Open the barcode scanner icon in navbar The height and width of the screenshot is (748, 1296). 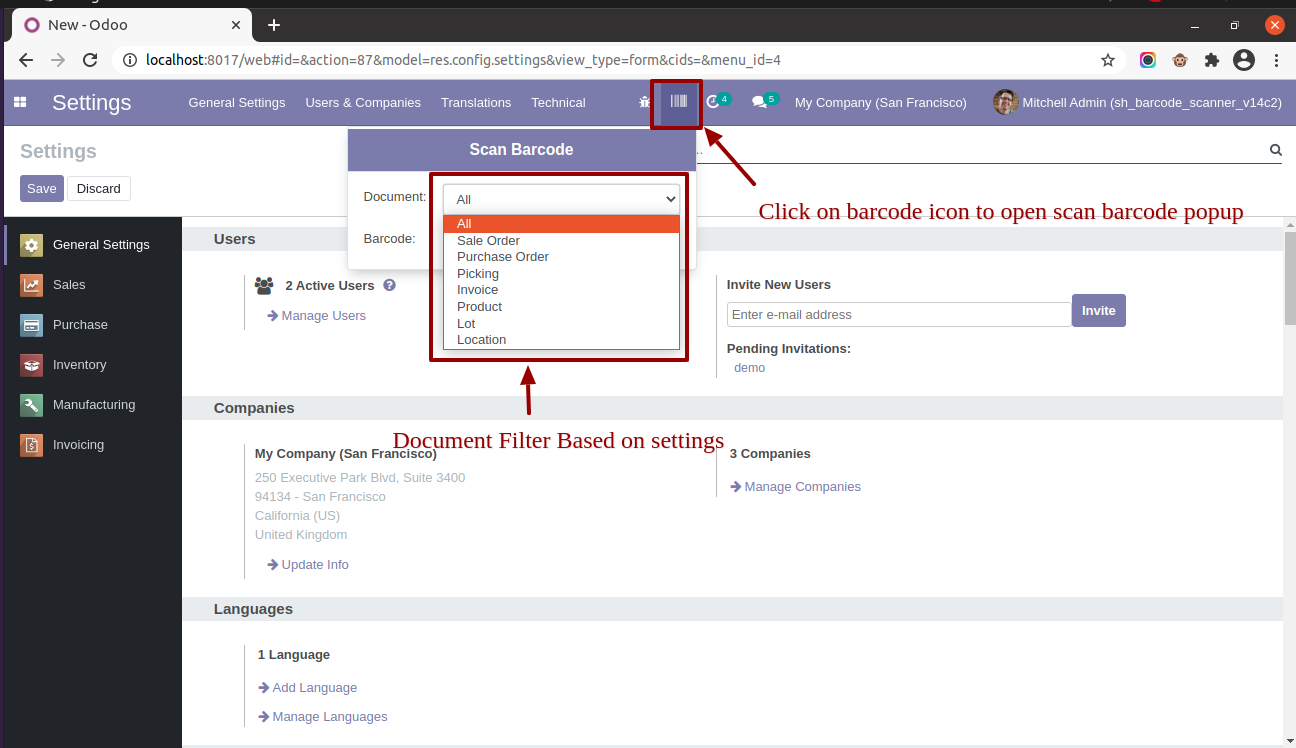[679, 102]
